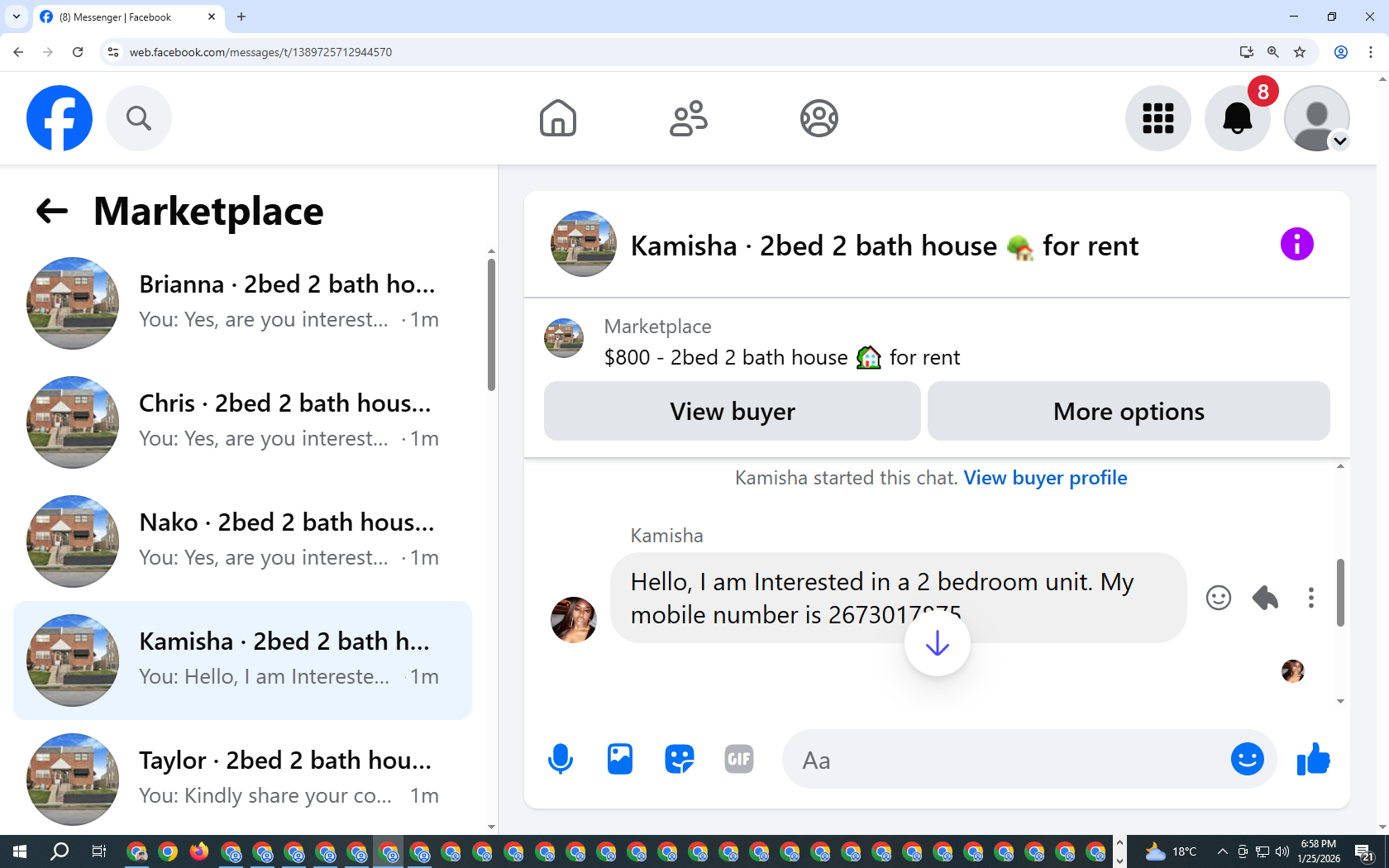Select the Messenger | Facebook tab

tap(129, 17)
